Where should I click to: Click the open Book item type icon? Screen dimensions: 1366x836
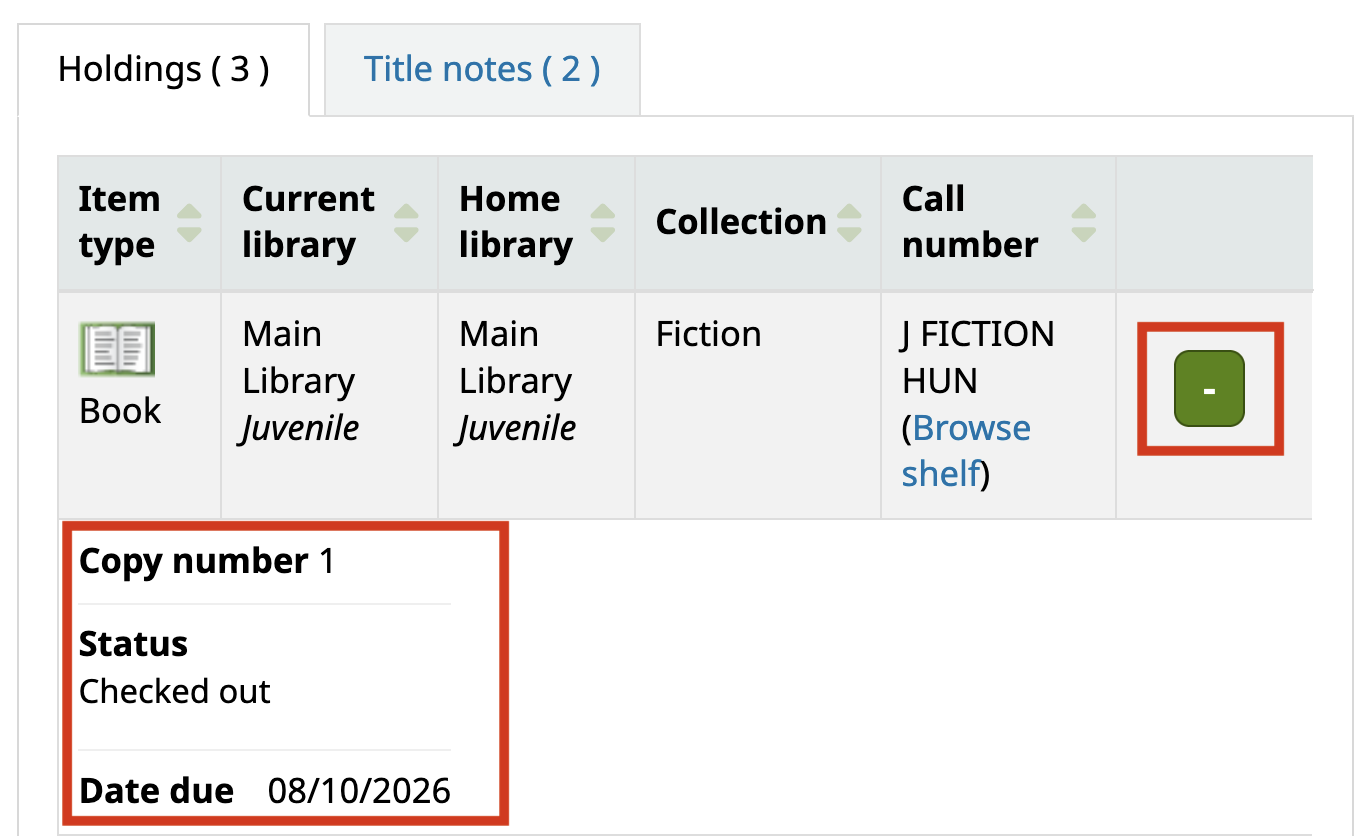click(117, 350)
